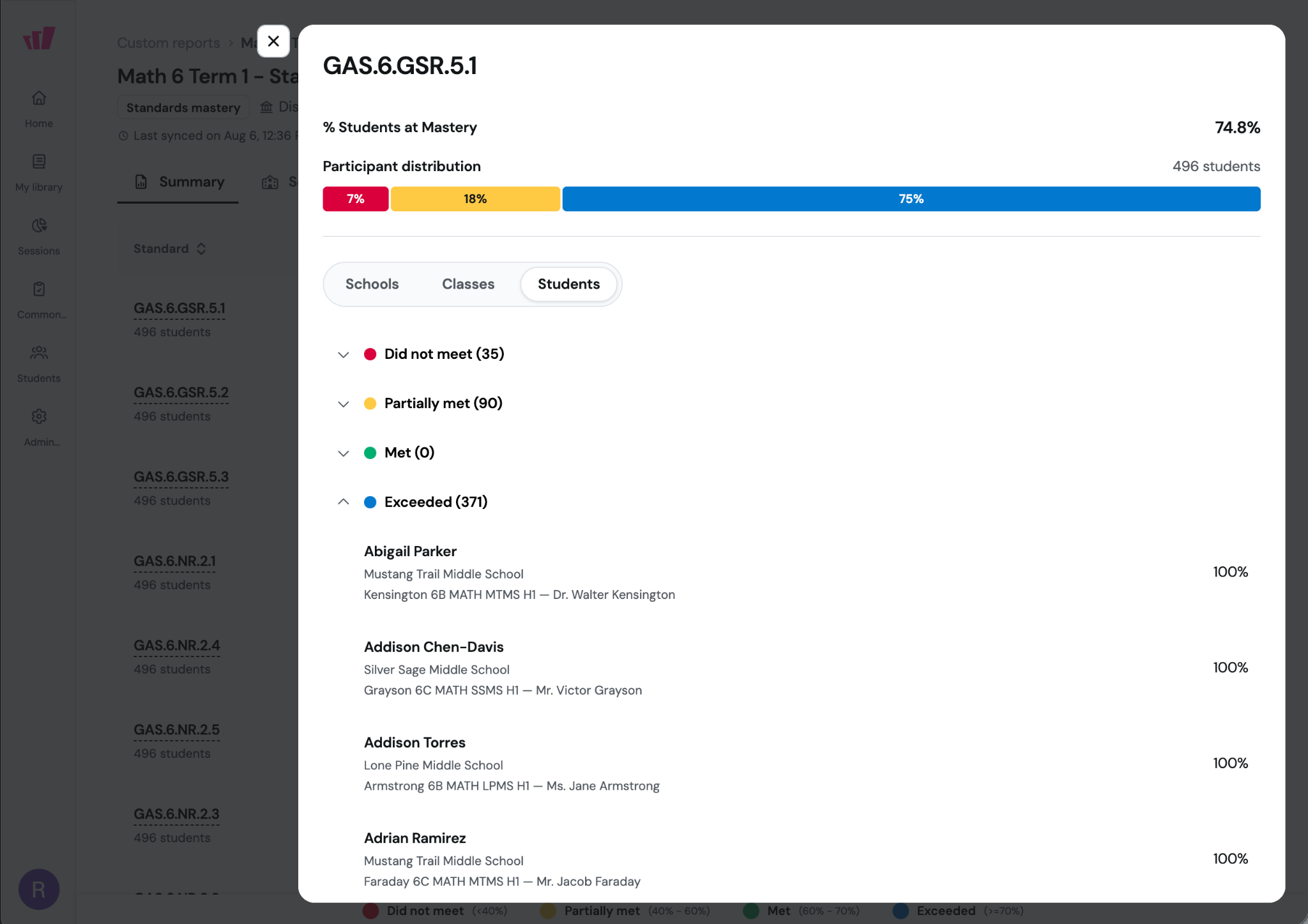Viewport: 1308px width, 924px height.
Task: Click the app logo in the sidebar
Action: click(x=39, y=38)
